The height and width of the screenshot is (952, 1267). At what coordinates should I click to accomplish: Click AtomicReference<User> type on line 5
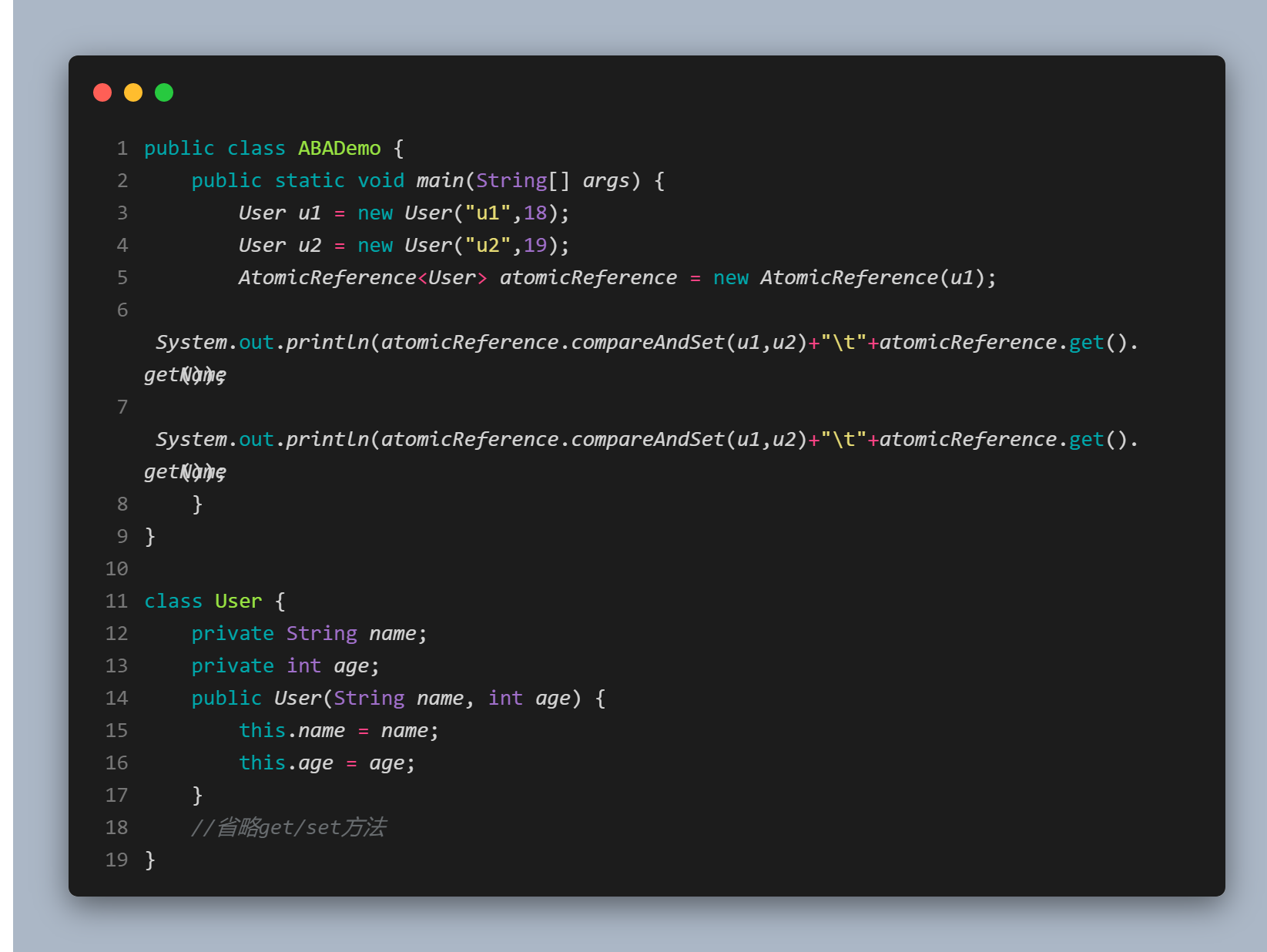pos(363,277)
